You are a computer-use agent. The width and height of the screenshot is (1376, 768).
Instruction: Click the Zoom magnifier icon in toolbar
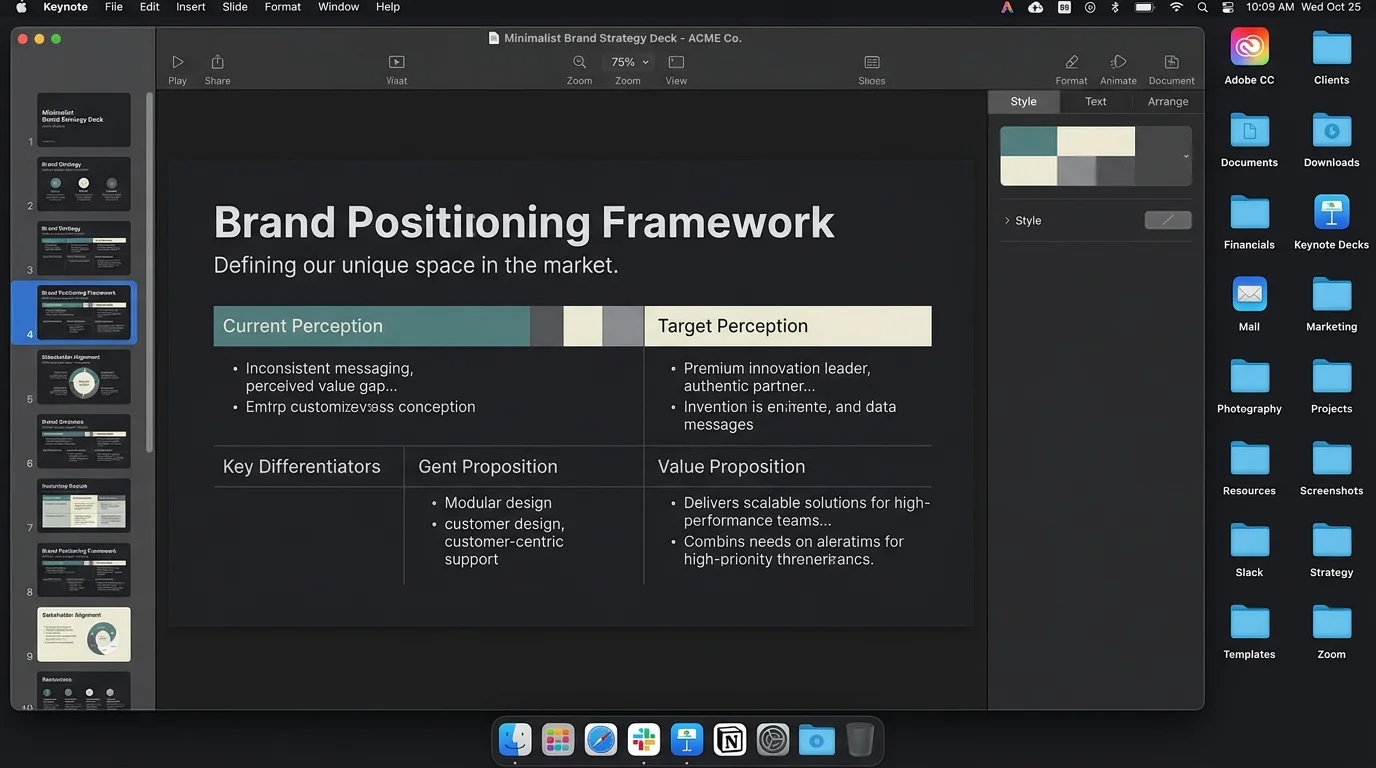click(579, 62)
